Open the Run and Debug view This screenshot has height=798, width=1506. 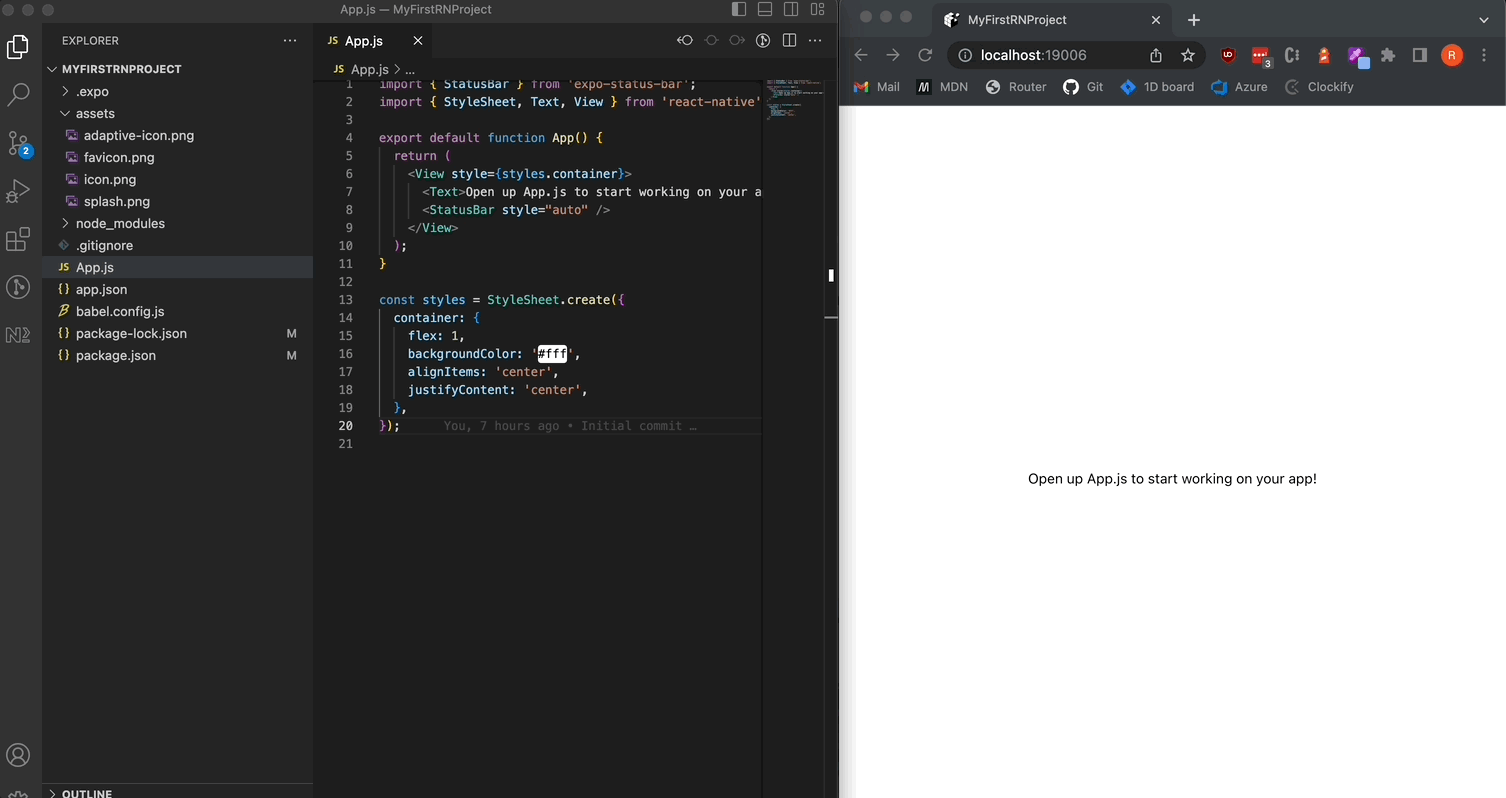point(19,191)
